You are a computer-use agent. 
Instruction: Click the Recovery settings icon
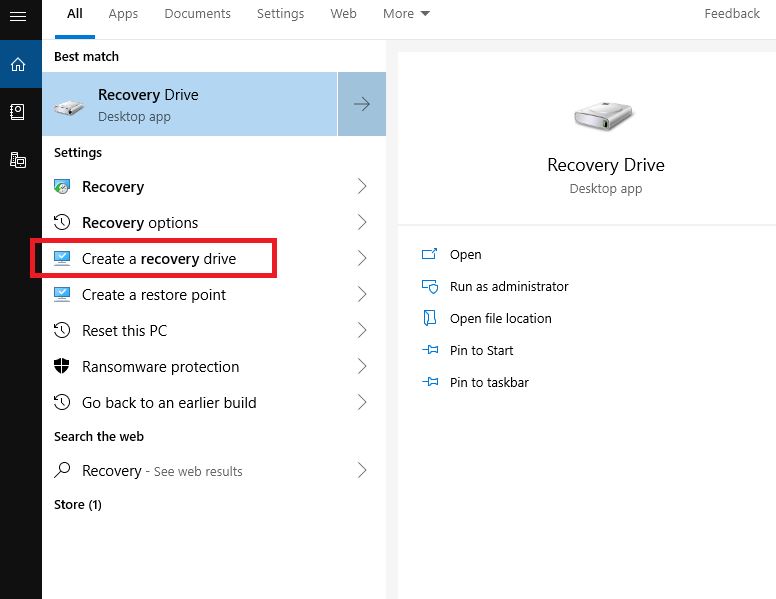[x=62, y=187]
